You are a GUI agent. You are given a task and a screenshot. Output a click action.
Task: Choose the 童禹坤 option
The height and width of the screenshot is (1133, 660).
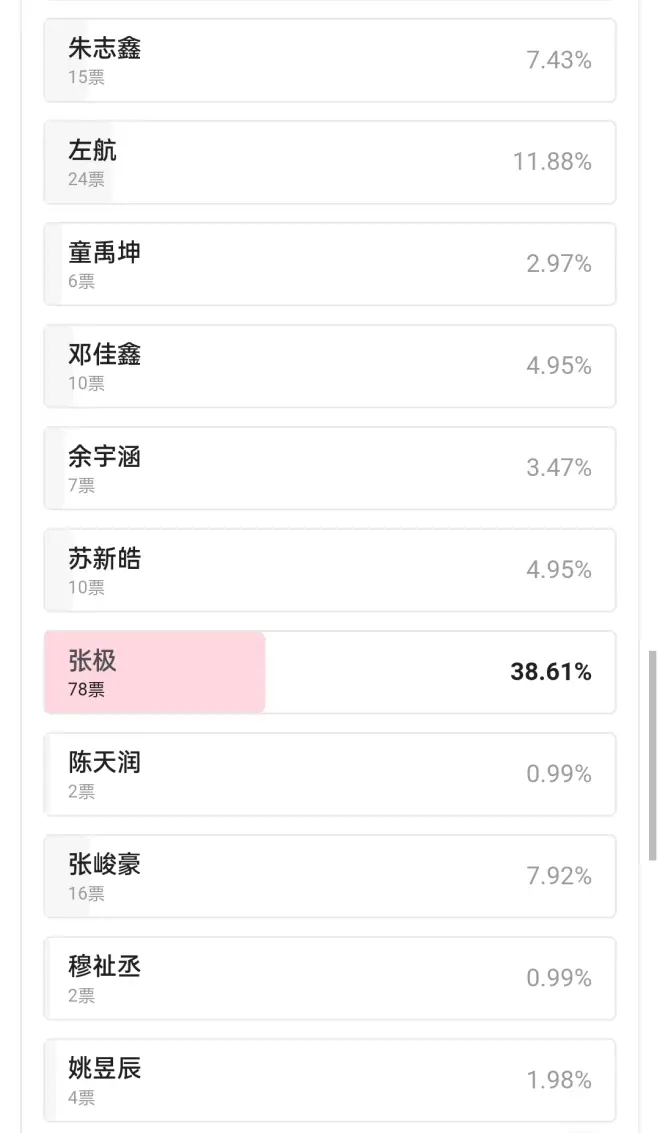(x=329, y=264)
